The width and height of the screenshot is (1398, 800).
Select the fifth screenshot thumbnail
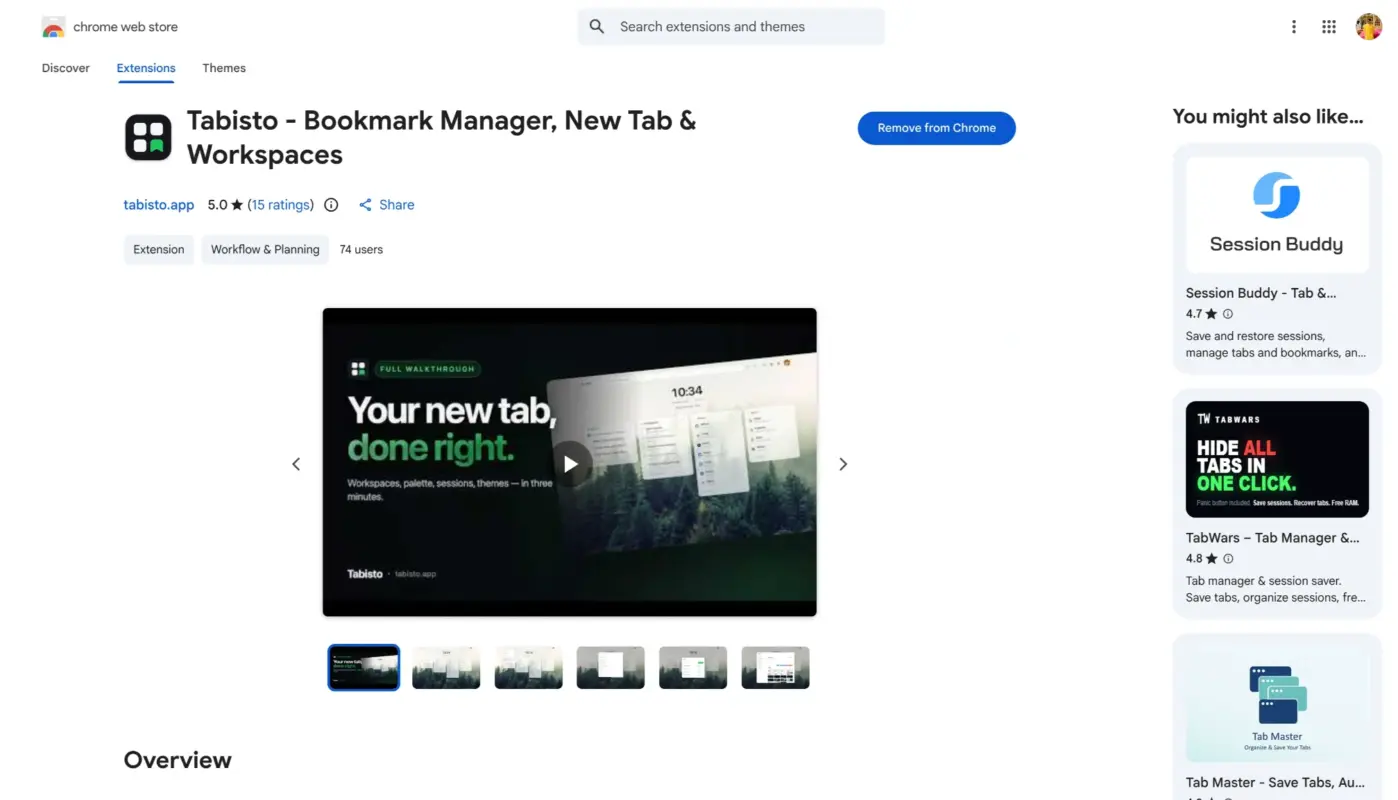692,668
